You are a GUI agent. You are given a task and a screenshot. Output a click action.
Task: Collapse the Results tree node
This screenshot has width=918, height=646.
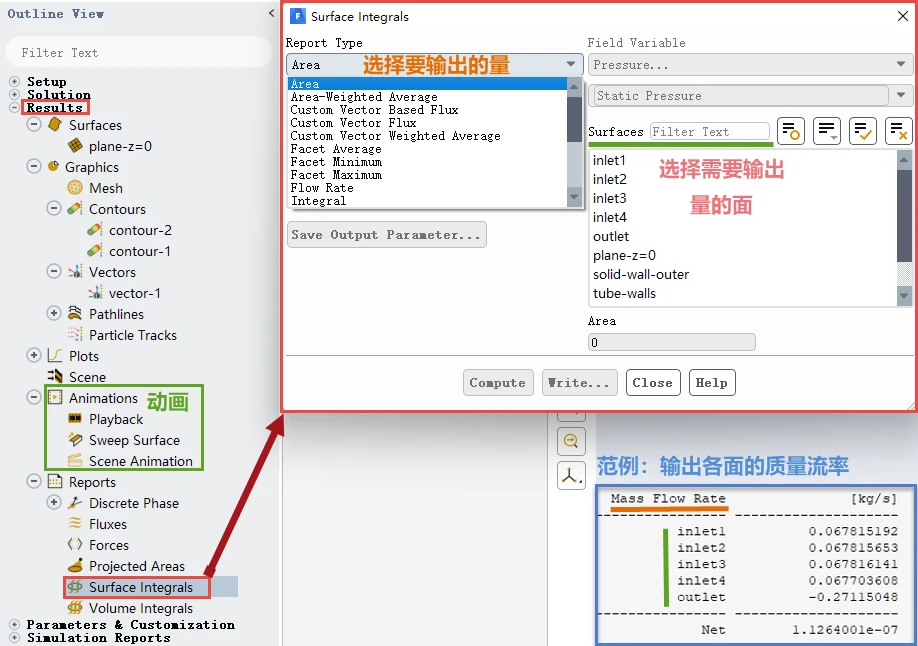pos(15,107)
